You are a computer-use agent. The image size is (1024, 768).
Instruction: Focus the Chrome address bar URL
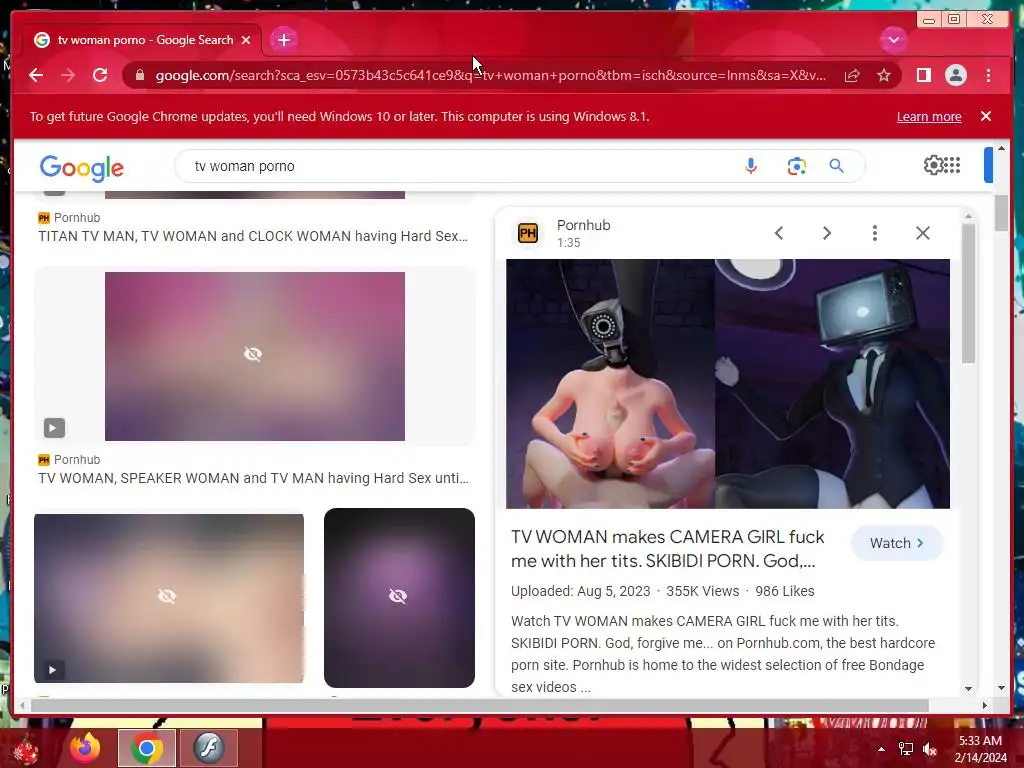491,76
